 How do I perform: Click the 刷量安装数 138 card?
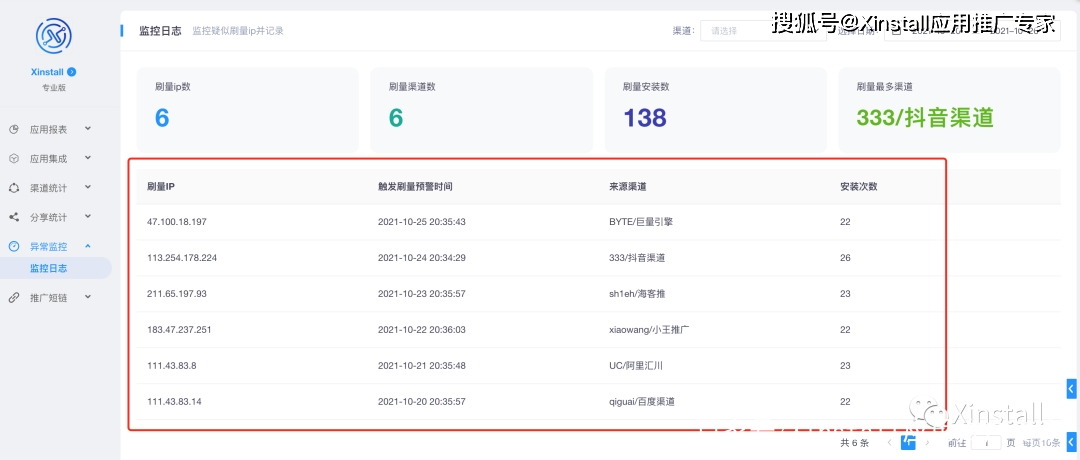pyautogui.click(x=716, y=109)
